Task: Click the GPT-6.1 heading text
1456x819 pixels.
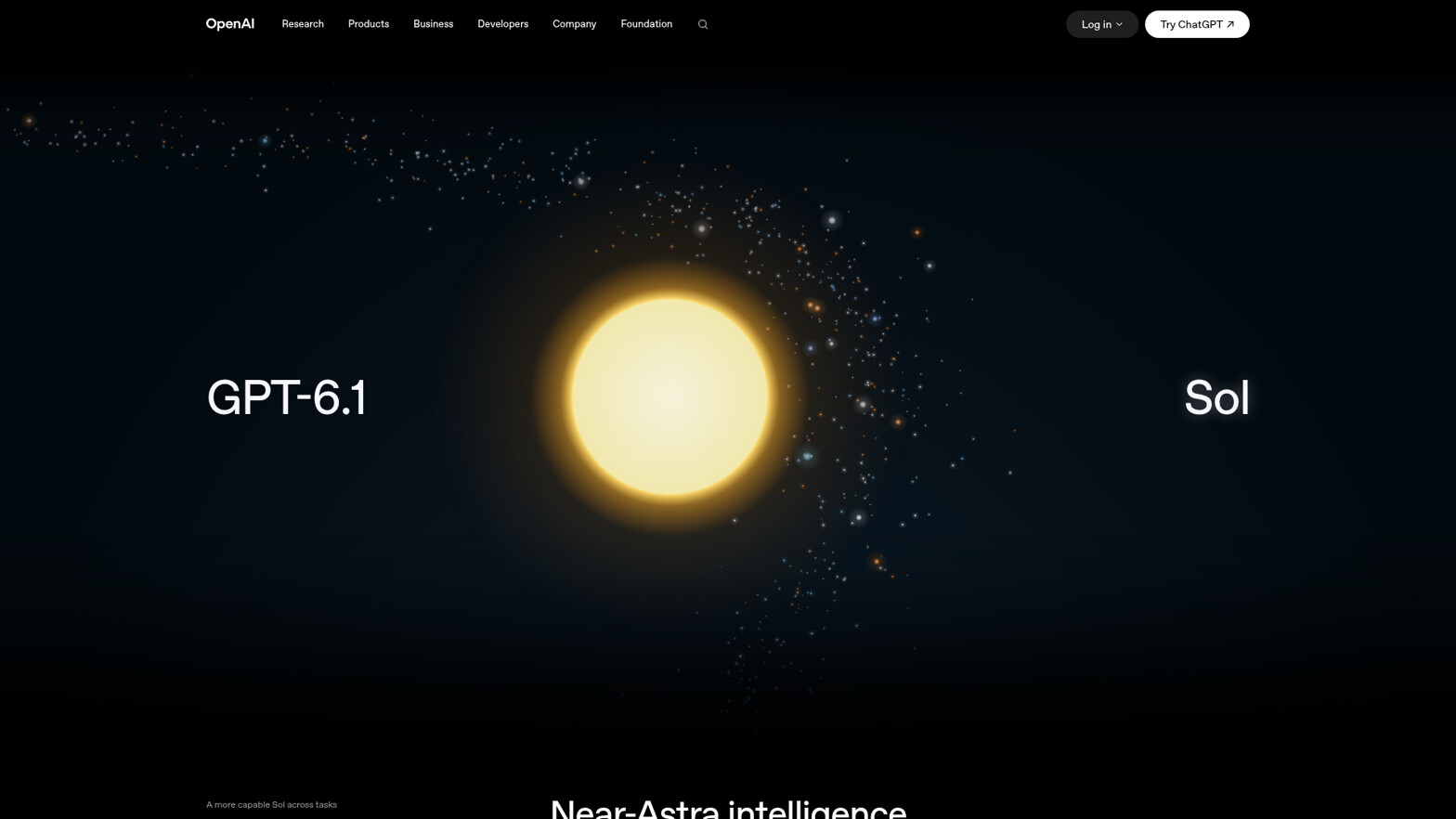Action: pyautogui.click(x=287, y=397)
